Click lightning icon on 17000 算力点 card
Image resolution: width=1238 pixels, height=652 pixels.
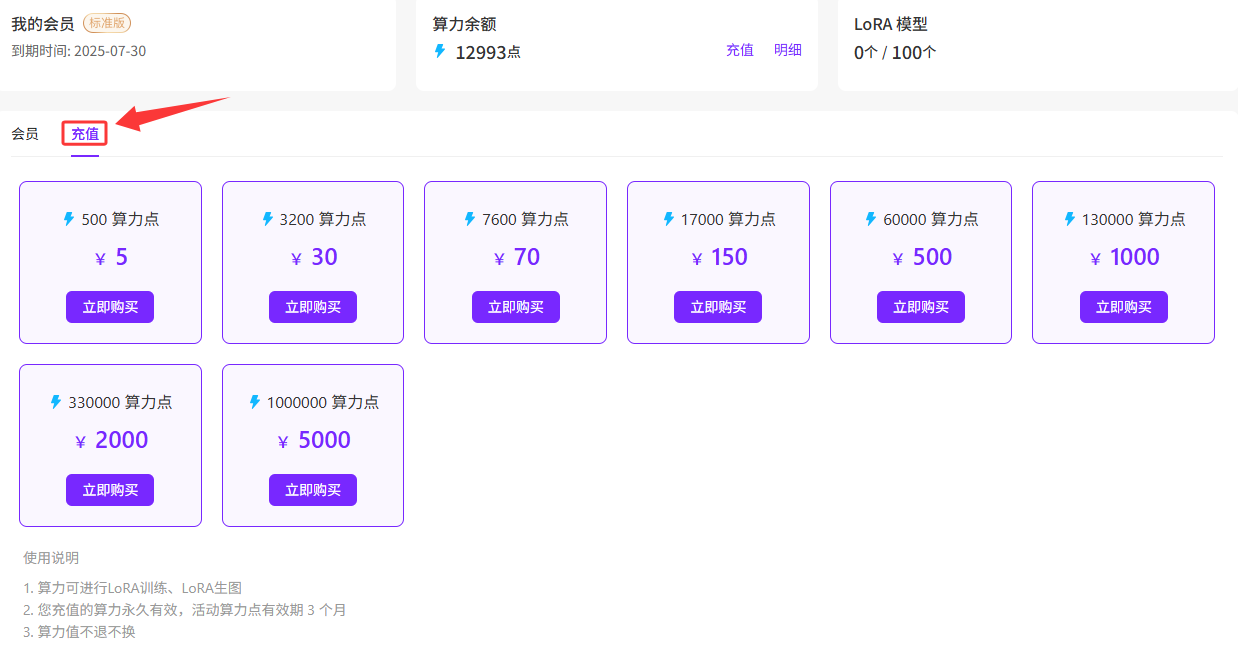[668, 218]
